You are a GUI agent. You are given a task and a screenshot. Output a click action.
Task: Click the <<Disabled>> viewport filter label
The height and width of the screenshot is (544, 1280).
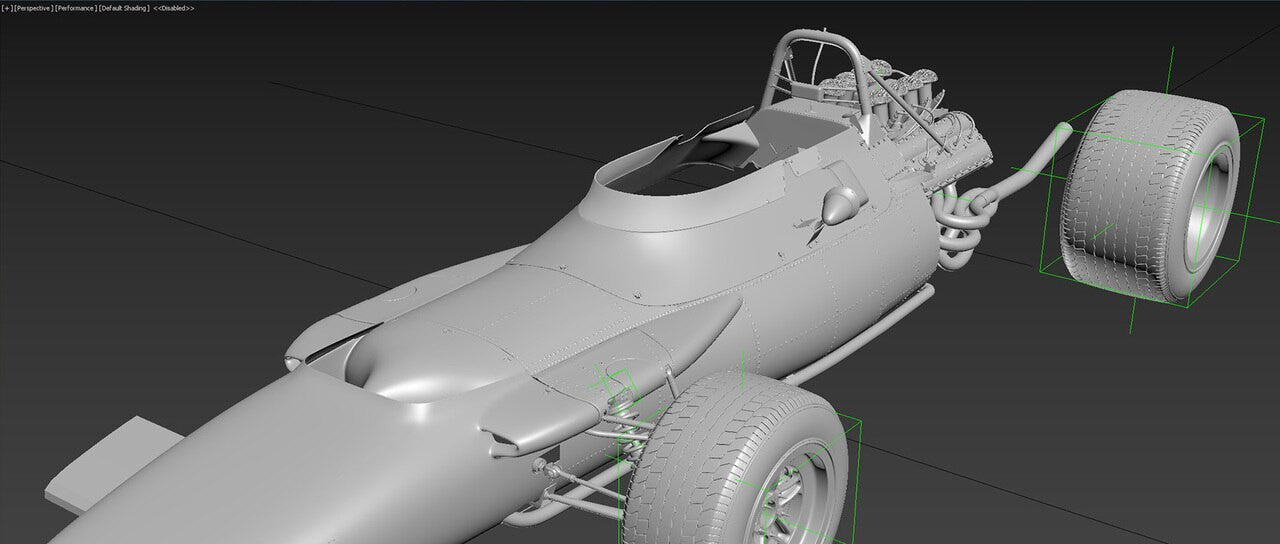pos(174,8)
